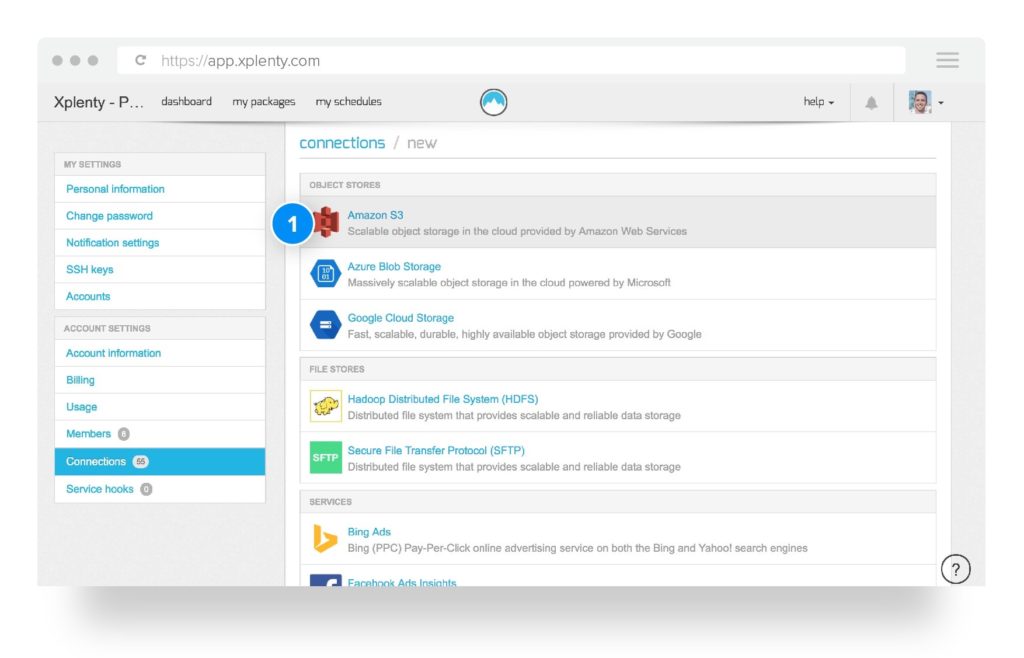
Task: Choose the Google Cloud Storage link
Action: (x=400, y=318)
